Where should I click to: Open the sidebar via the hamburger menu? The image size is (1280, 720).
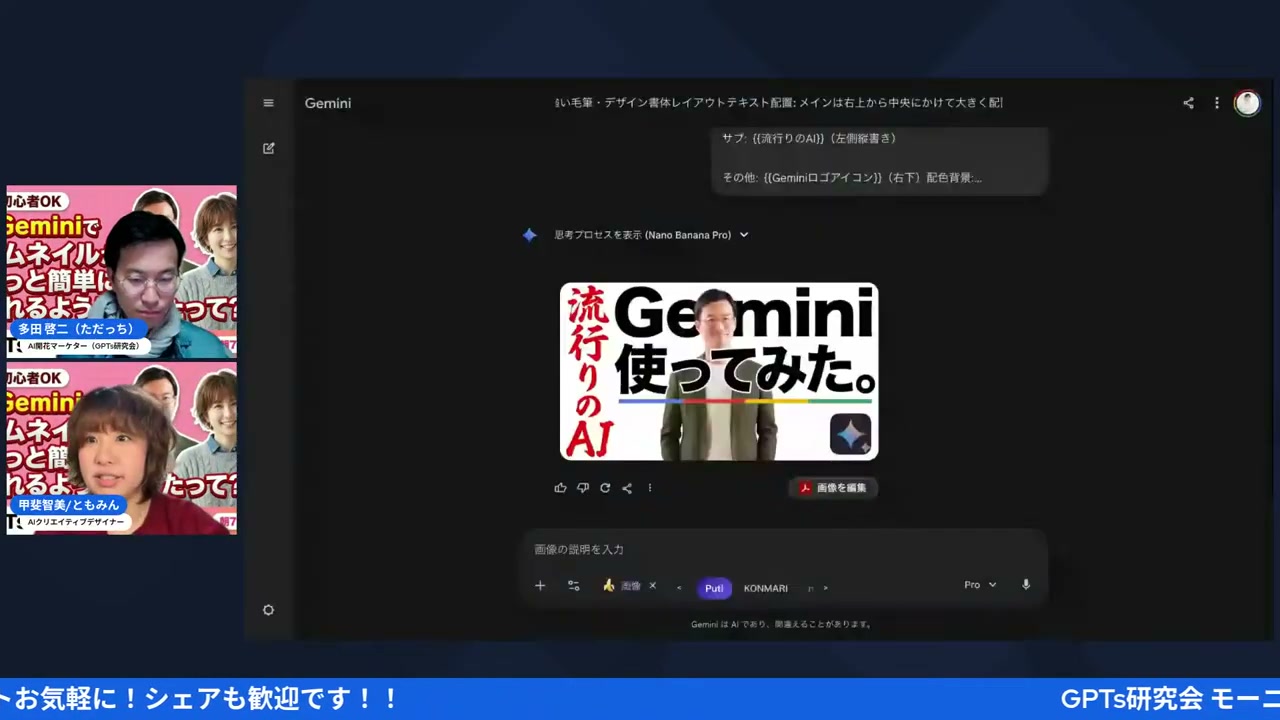(x=268, y=102)
